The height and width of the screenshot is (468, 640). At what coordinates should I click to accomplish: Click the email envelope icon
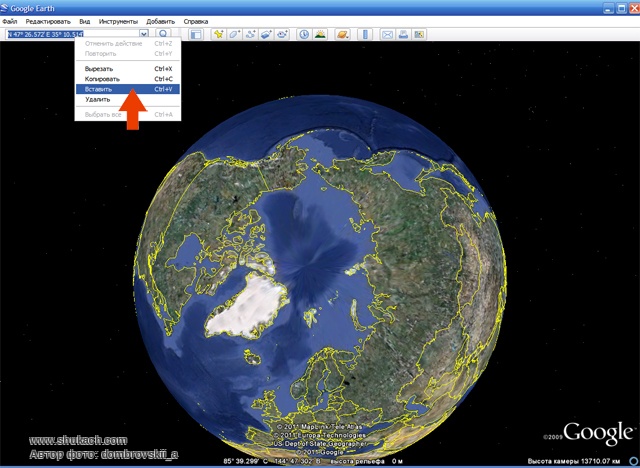click(387, 34)
